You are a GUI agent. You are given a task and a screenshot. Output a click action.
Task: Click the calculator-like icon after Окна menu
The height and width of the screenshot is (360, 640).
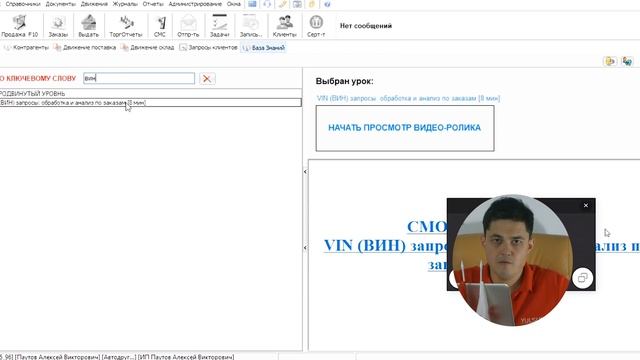[x=252, y=4]
